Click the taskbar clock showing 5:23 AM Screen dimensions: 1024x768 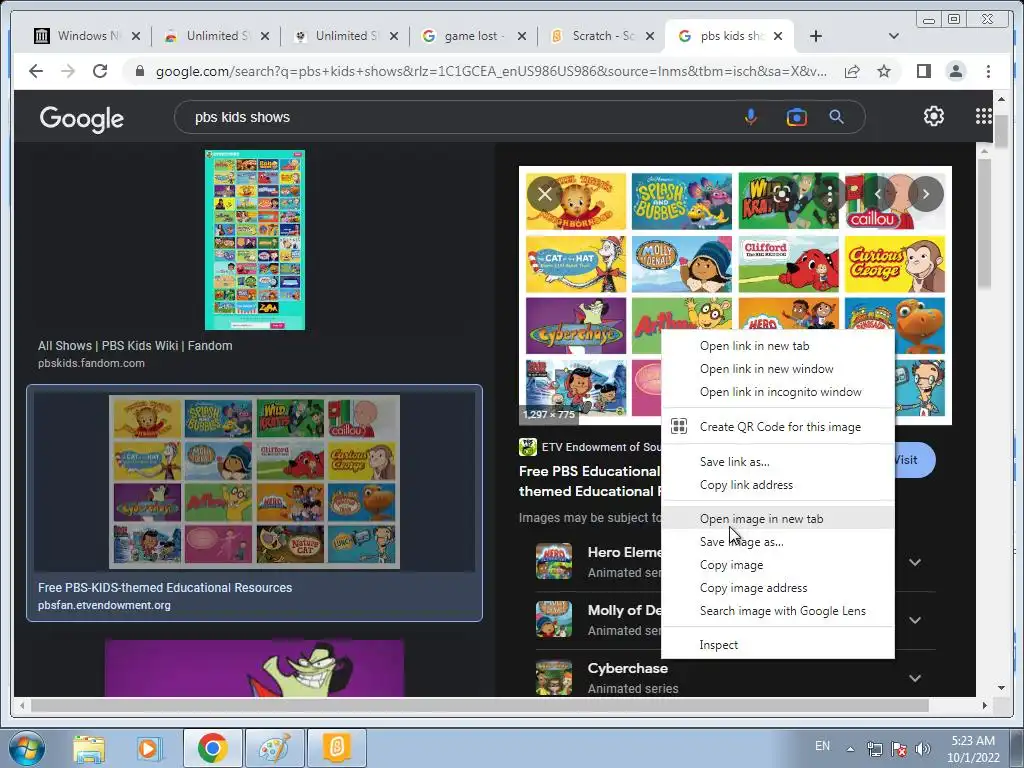pos(972,749)
